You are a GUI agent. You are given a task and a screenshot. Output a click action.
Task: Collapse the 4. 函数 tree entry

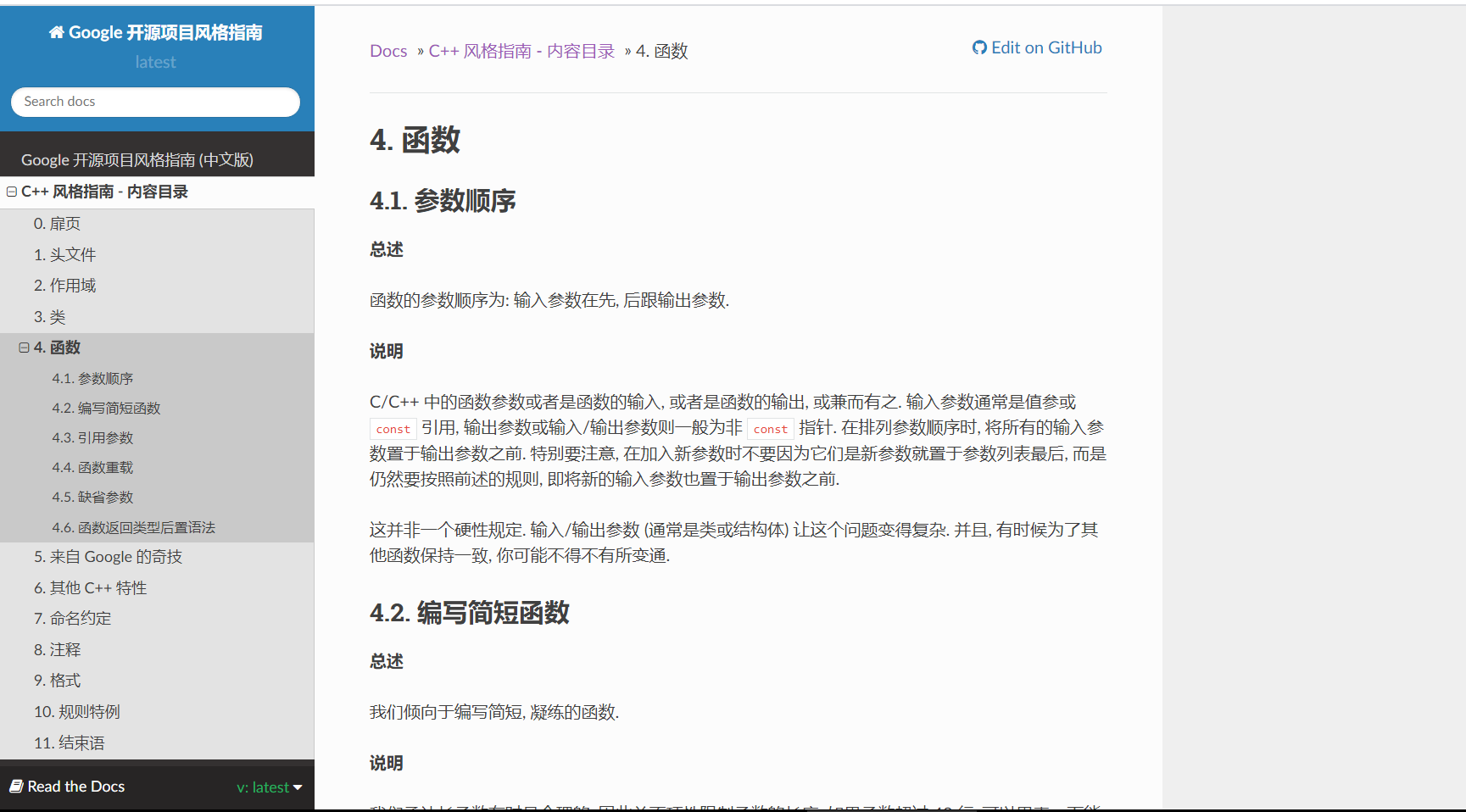[24, 348]
